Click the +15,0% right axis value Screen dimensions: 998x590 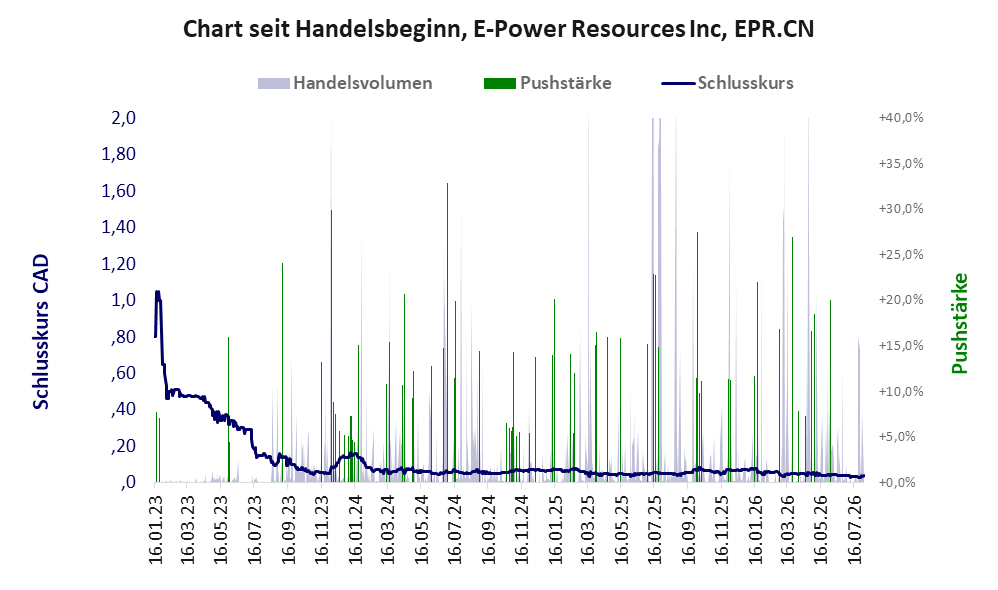[901, 346]
